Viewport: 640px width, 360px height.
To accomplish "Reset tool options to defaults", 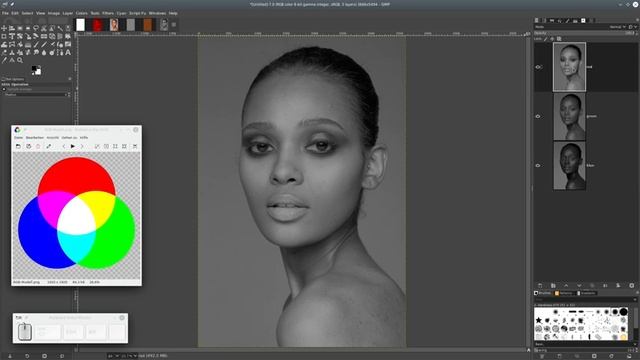I will pyautogui.click(x=61, y=356).
